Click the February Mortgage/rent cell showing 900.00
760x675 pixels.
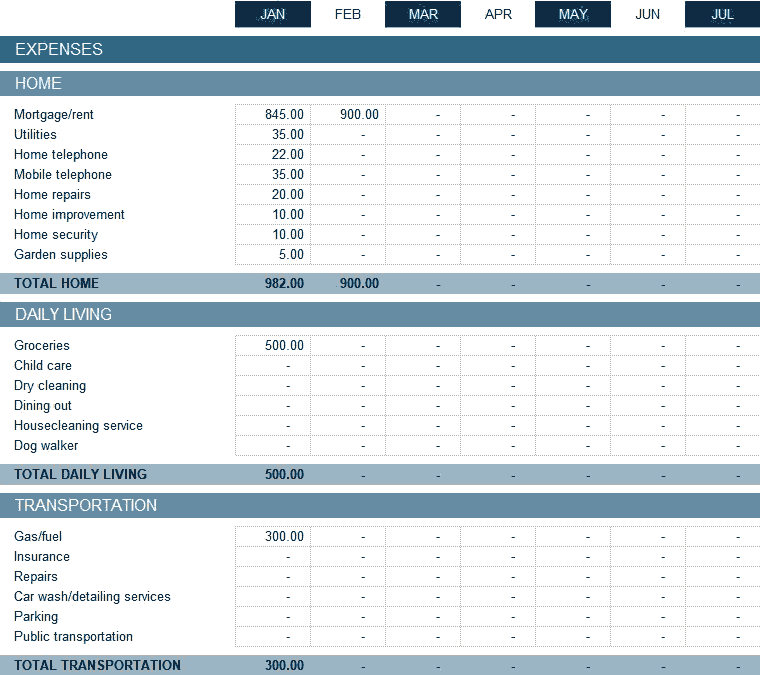348,115
